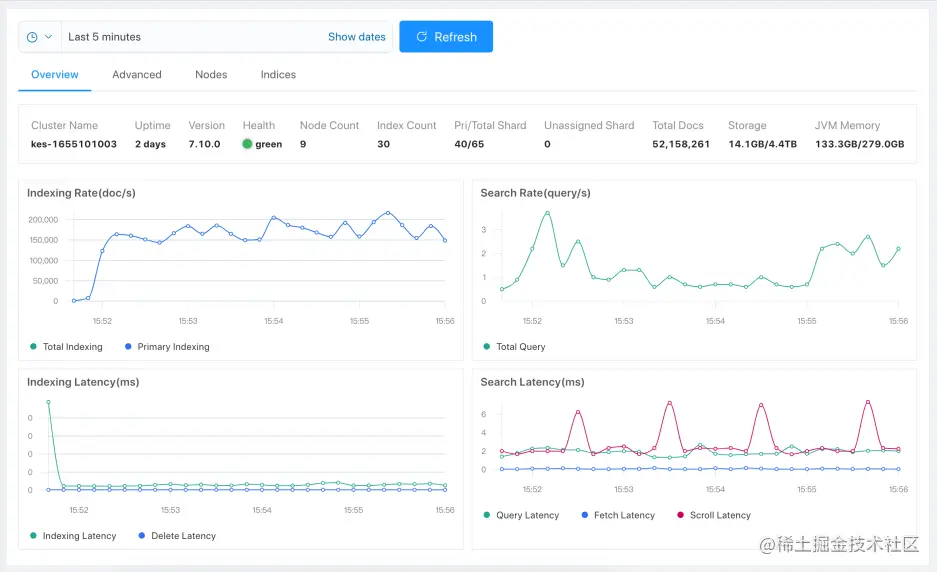
Task: Toggle Scroll Latency legend series
Action: 714,515
